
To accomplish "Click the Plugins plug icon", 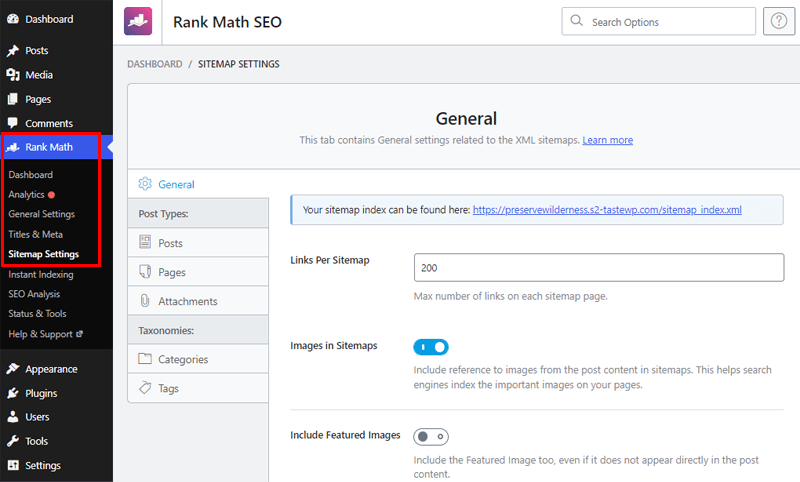I will [13, 393].
